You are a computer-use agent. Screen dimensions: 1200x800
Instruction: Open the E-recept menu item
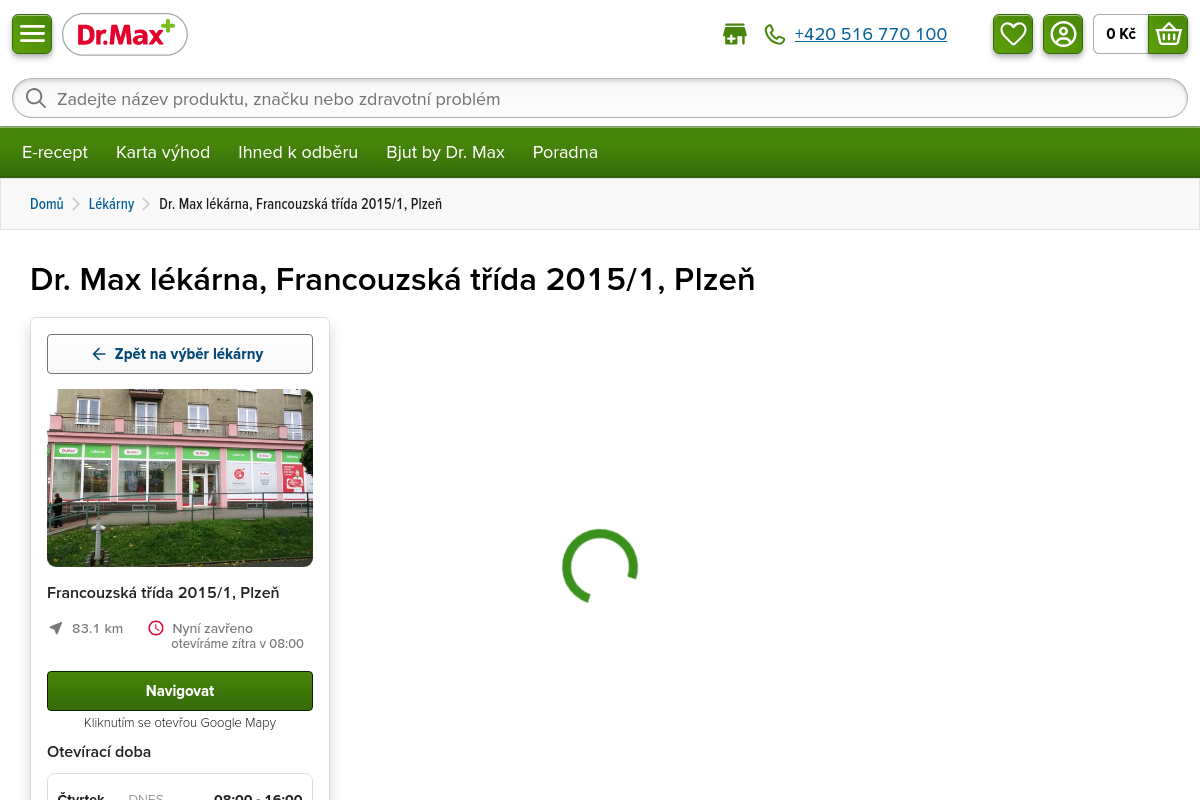tap(55, 152)
